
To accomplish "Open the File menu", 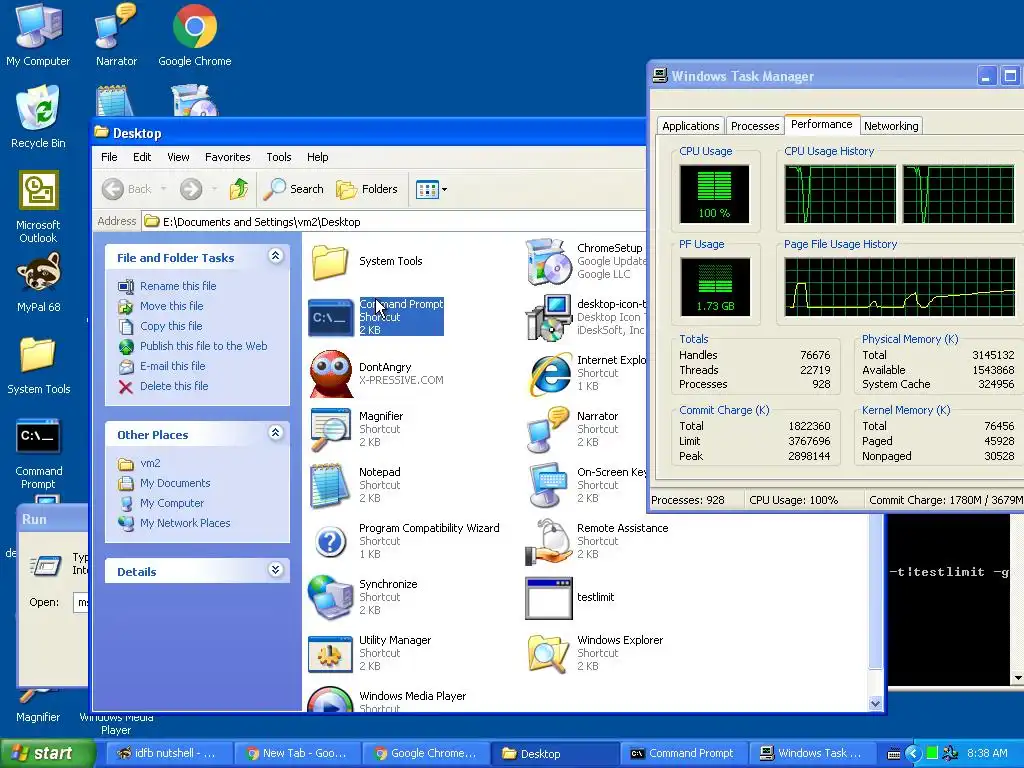I will (x=109, y=157).
